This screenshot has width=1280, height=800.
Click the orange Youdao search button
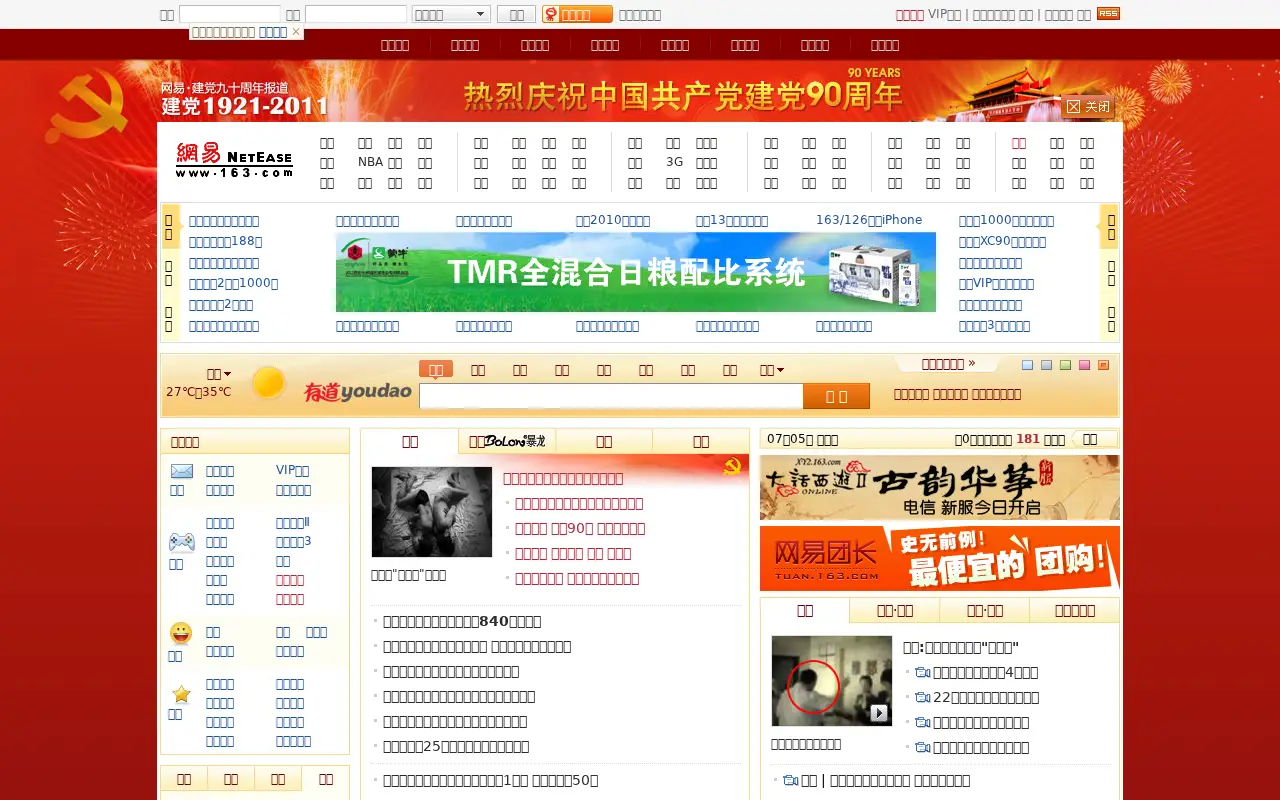[836, 397]
